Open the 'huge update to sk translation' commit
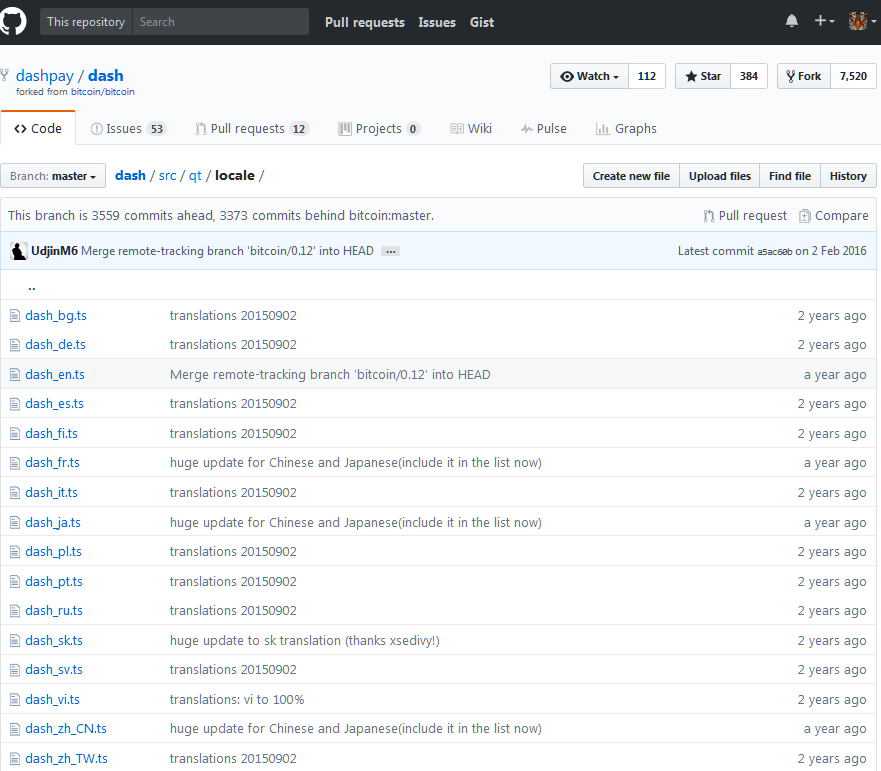 [x=305, y=641]
